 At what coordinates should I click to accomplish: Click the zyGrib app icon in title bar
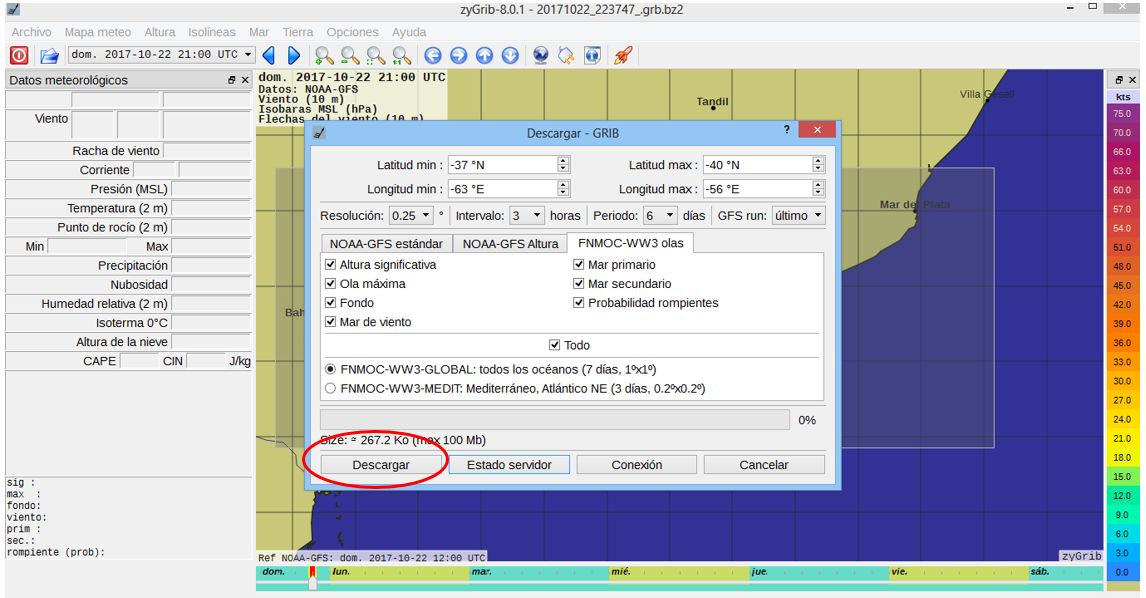(x=13, y=10)
